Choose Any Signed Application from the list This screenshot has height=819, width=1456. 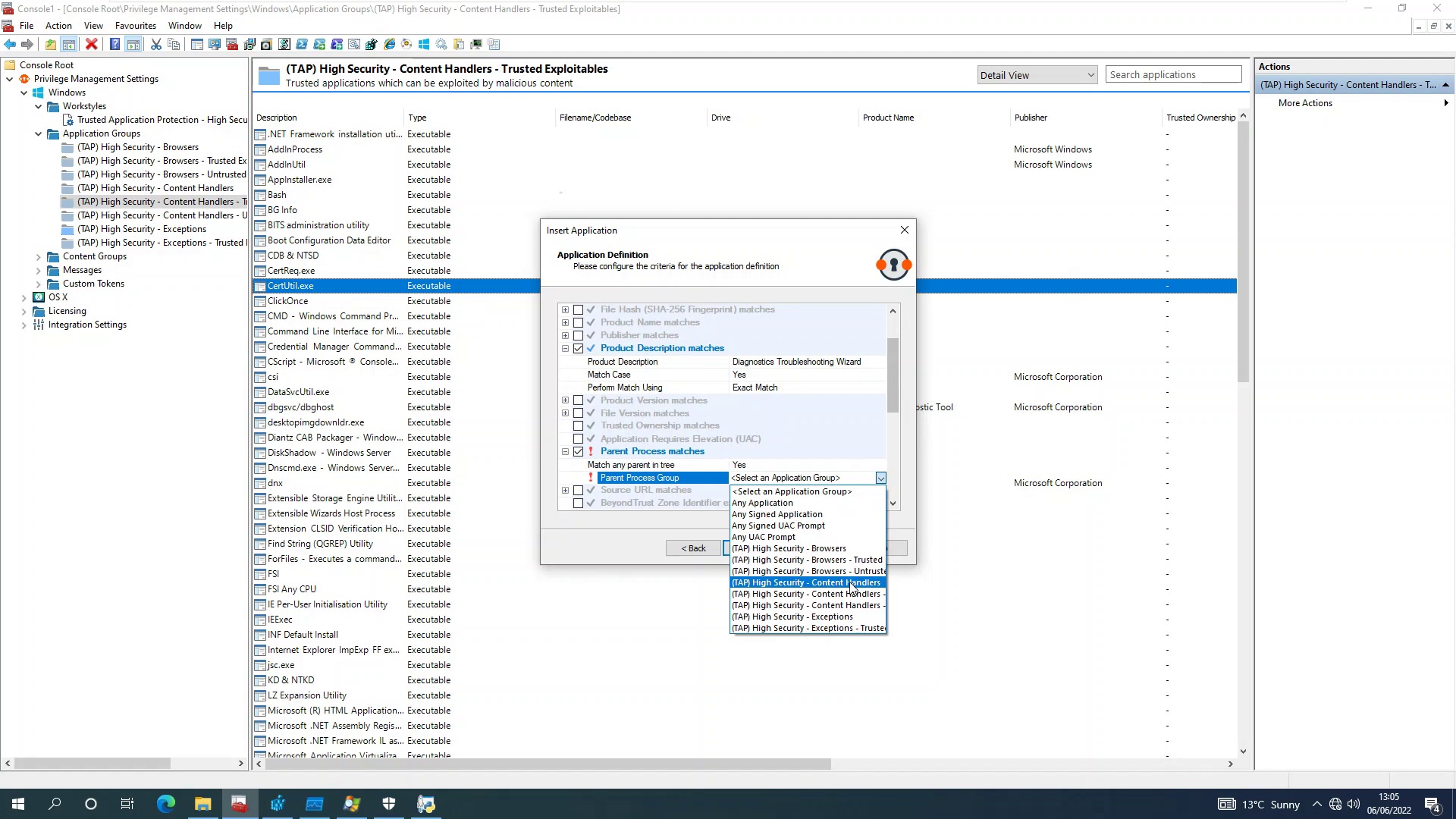pos(777,514)
